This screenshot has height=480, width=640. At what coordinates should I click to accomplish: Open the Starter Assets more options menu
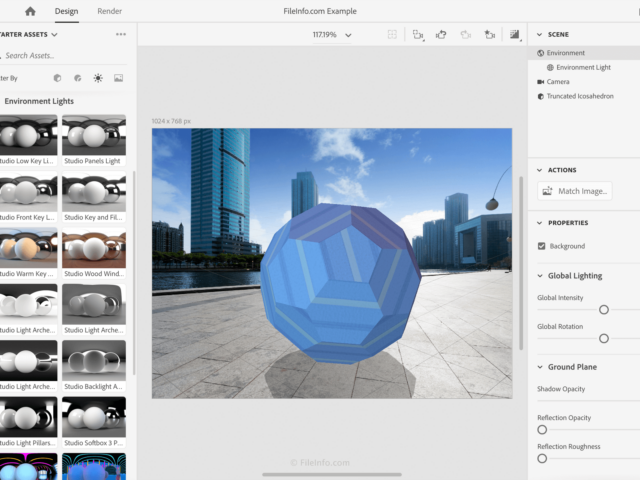(121, 34)
